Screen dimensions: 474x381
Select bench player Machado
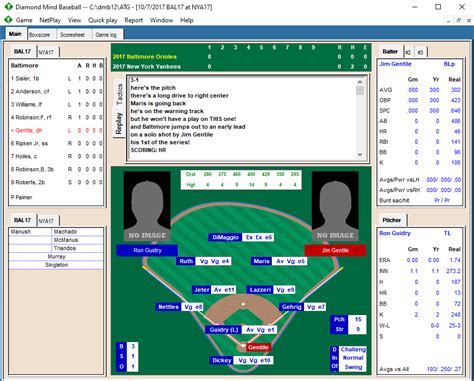coord(77,232)
